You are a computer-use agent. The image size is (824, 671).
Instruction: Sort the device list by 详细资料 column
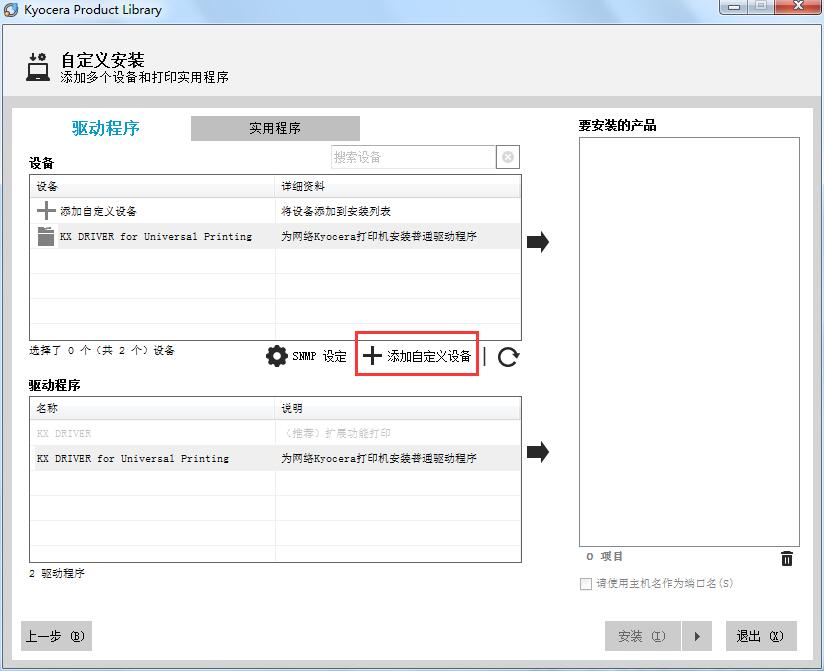pyautogui.click(x=398, y=186)
